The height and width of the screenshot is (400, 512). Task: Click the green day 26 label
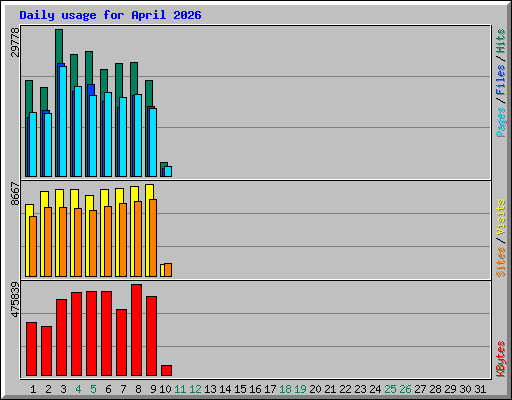click(x=405, y=389)
